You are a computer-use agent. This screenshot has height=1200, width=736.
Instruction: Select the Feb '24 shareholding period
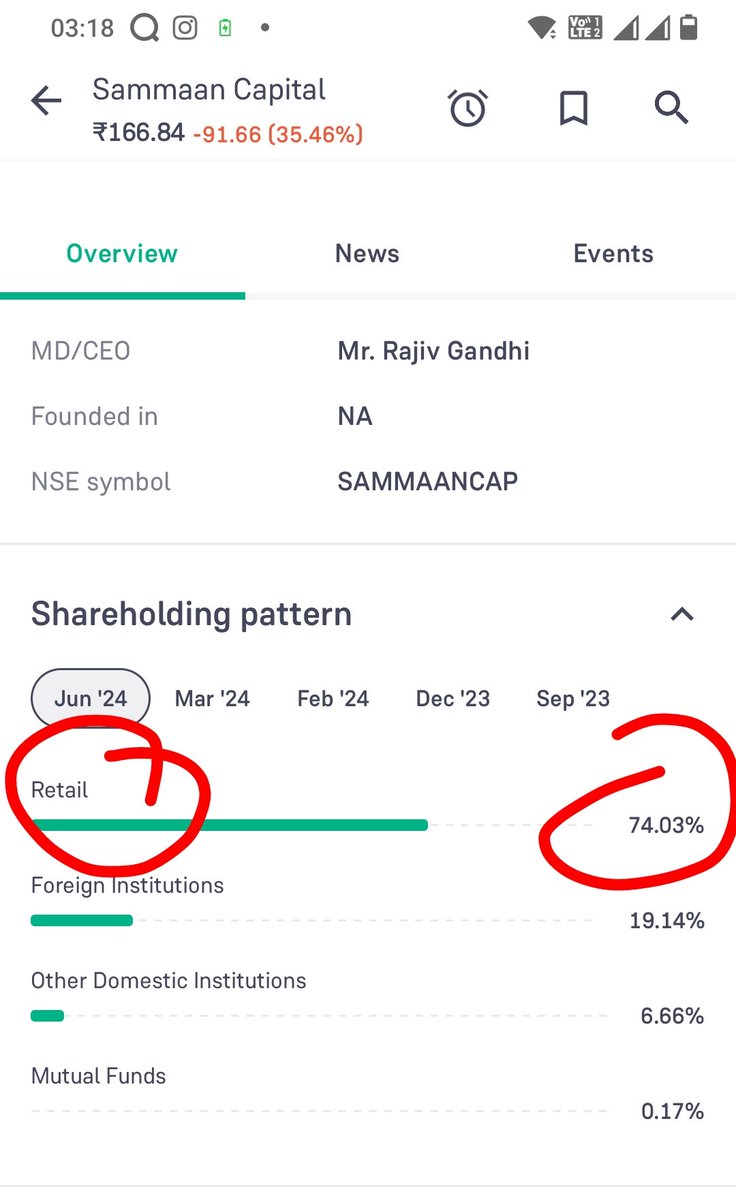[333, 698]
